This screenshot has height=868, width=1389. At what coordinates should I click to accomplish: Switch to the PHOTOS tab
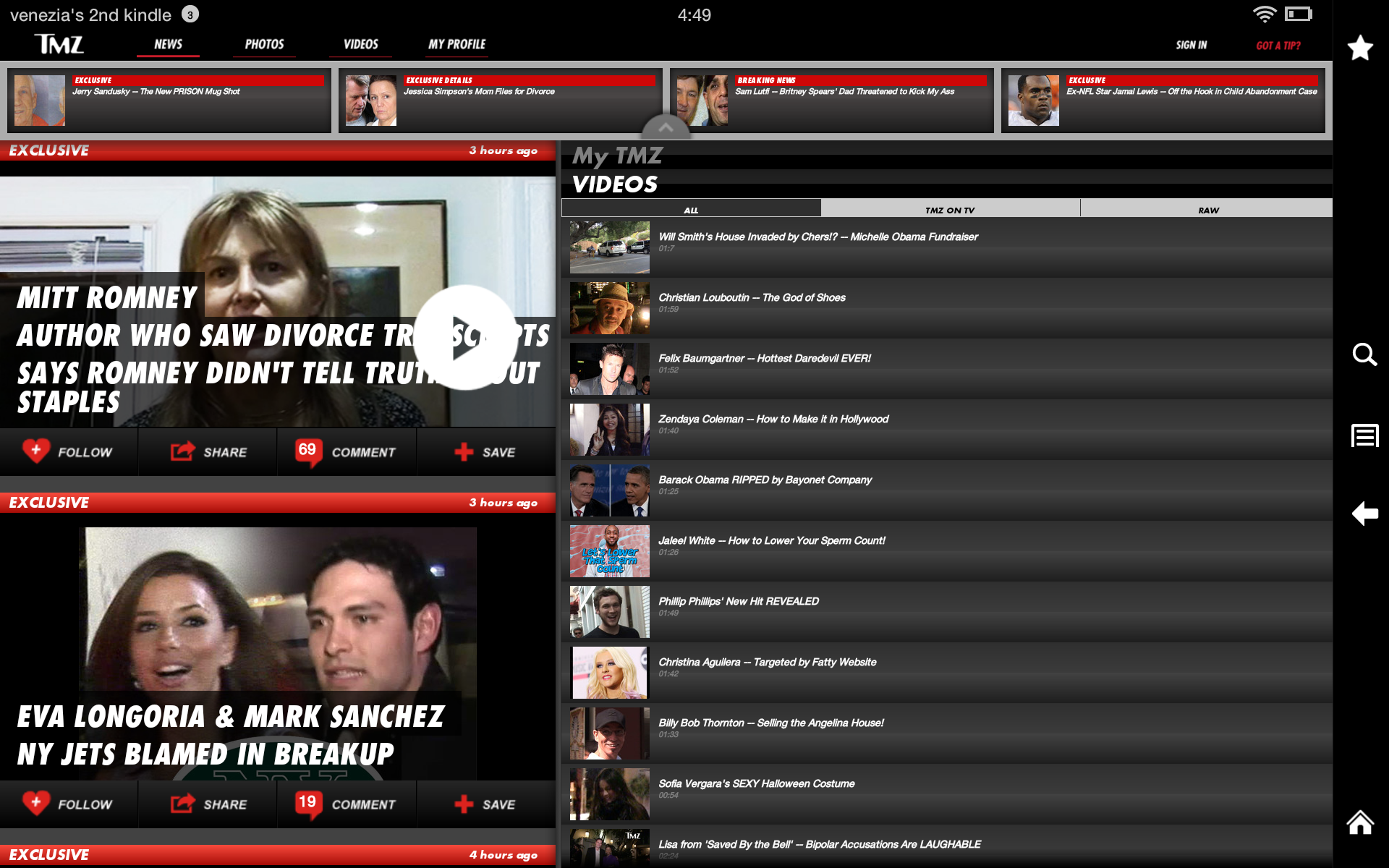[264, 45]
